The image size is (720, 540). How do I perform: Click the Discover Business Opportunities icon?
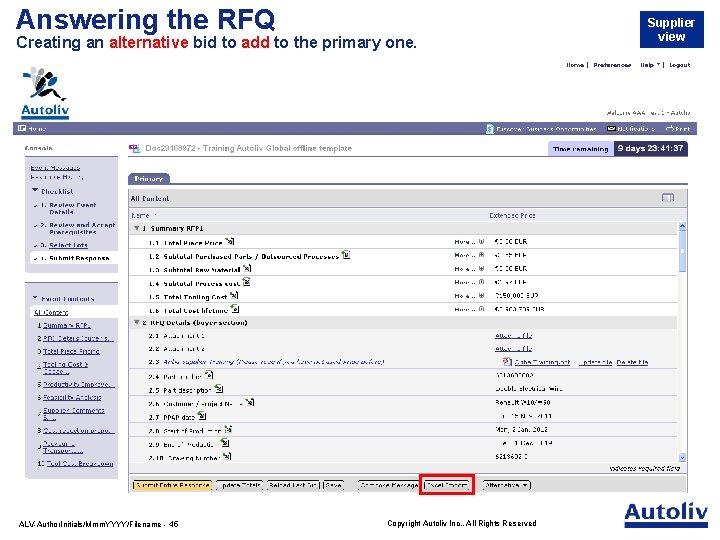coord(490,129)
